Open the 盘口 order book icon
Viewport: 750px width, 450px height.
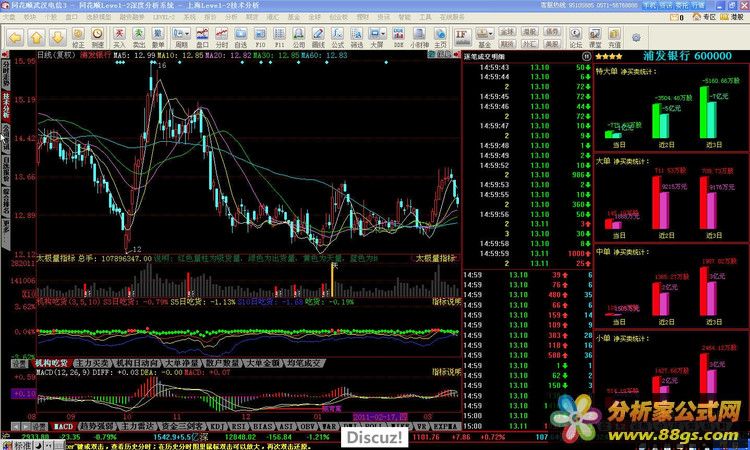pyautogui.click(x=202, y=37)
